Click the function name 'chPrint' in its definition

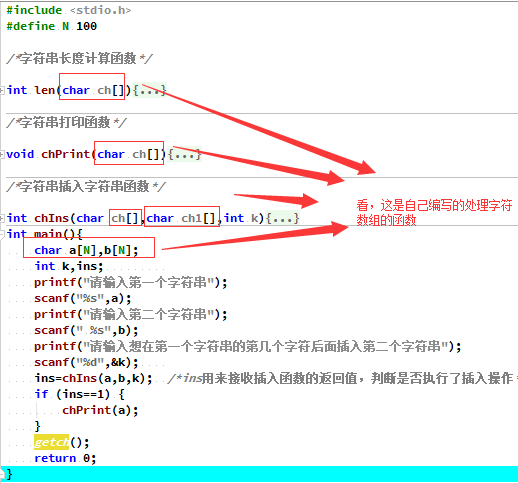(x=66, y=154)
